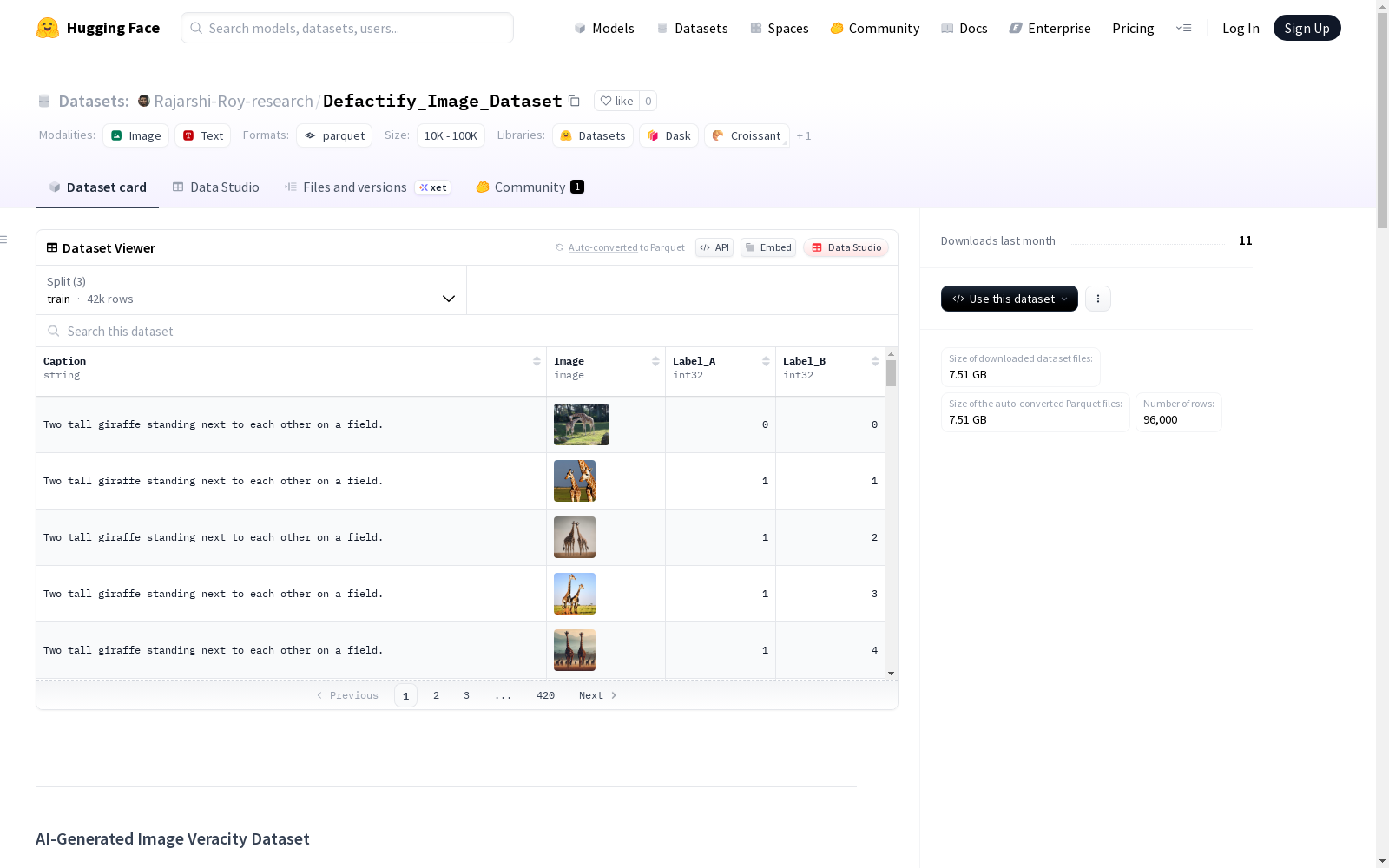The width and height of the screenshot is (1389, 868).
Task: Select the 10K - 100K size tag
Action: [451, 135]
